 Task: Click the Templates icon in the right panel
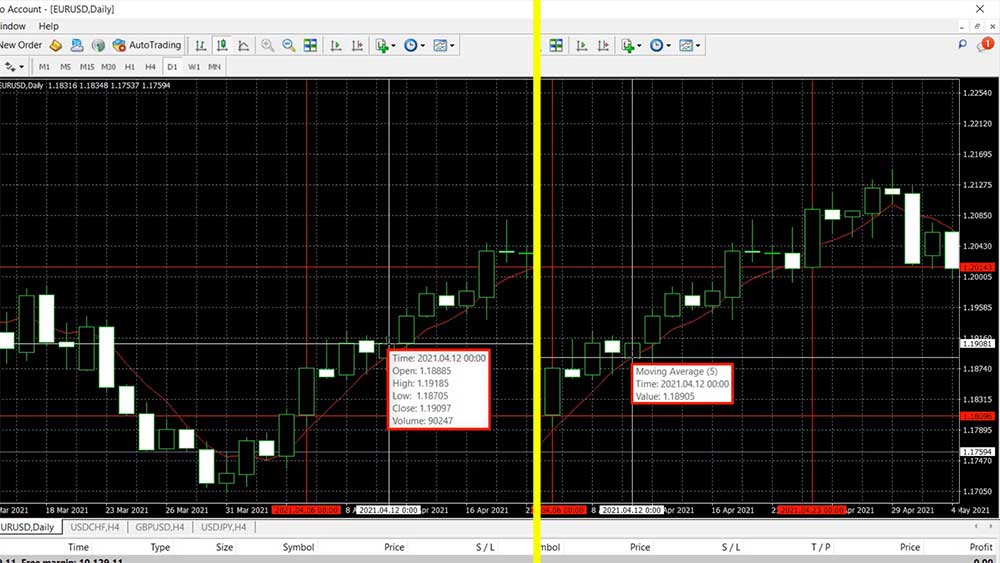pyautogui.click(x=686, y=45)
